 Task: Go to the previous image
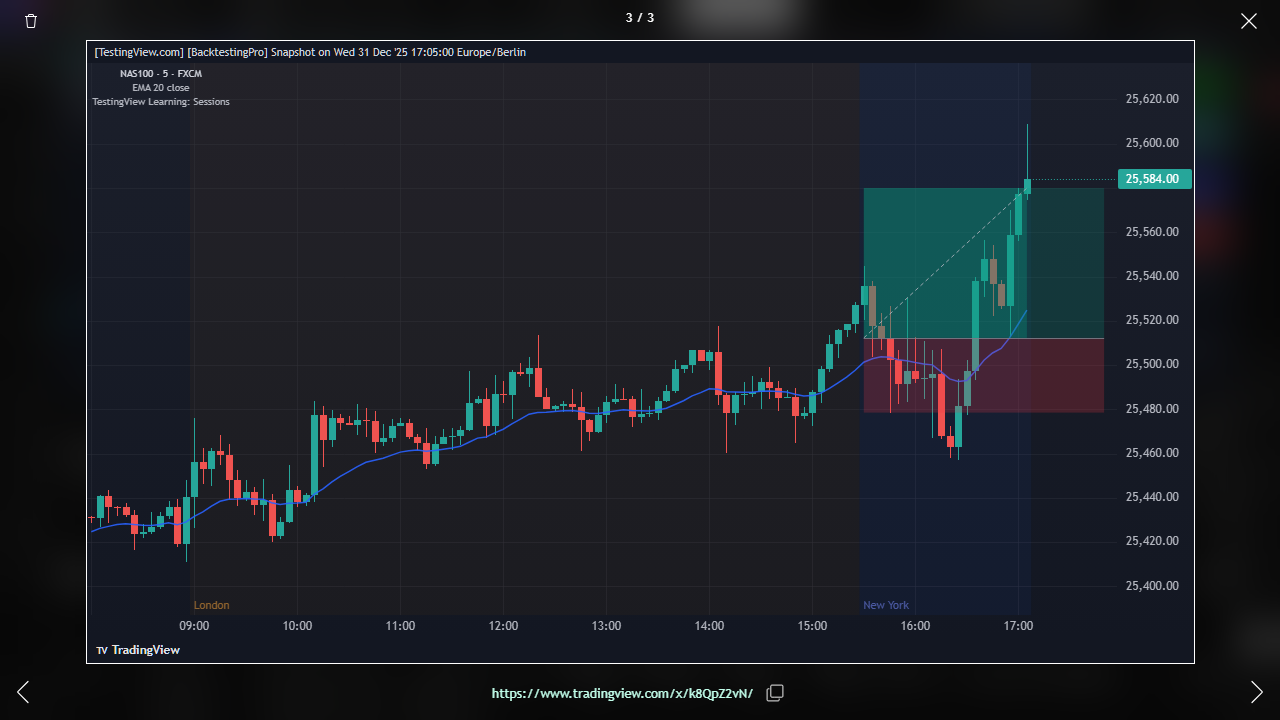click(23, 692)
